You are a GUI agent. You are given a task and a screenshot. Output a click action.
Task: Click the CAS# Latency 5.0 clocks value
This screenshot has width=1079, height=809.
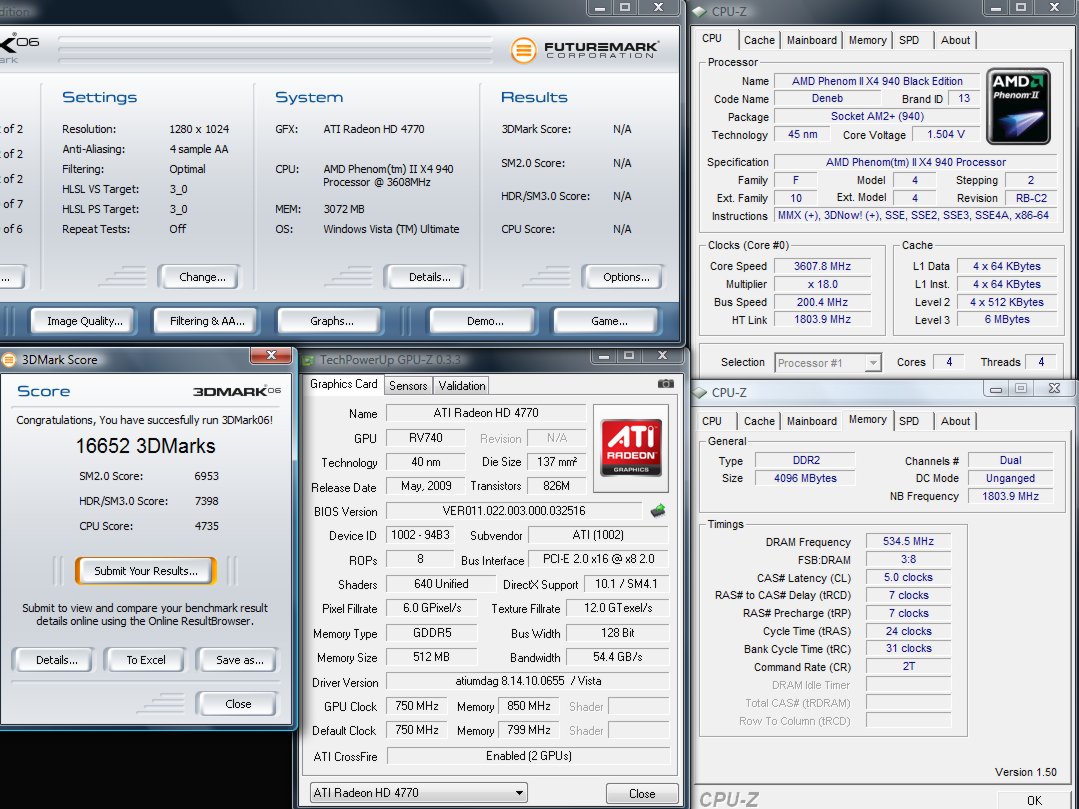pos(908,577)
